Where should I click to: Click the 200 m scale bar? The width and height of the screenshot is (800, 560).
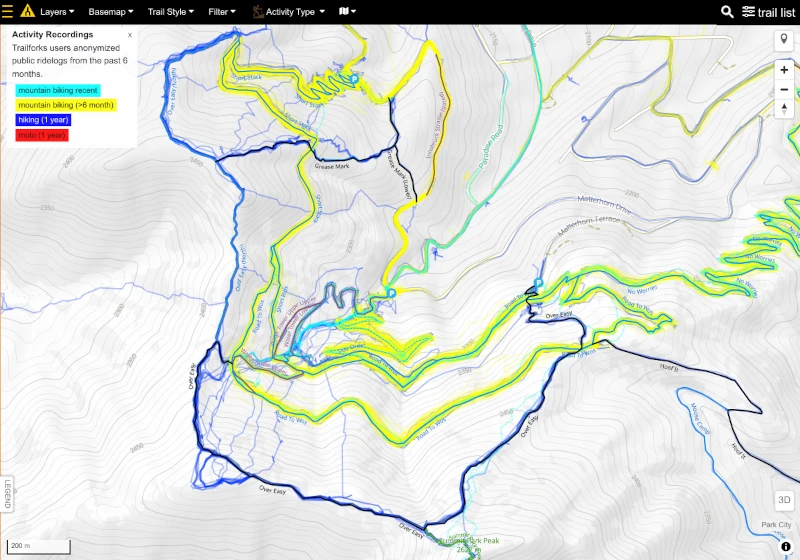[x=38, y=546]
